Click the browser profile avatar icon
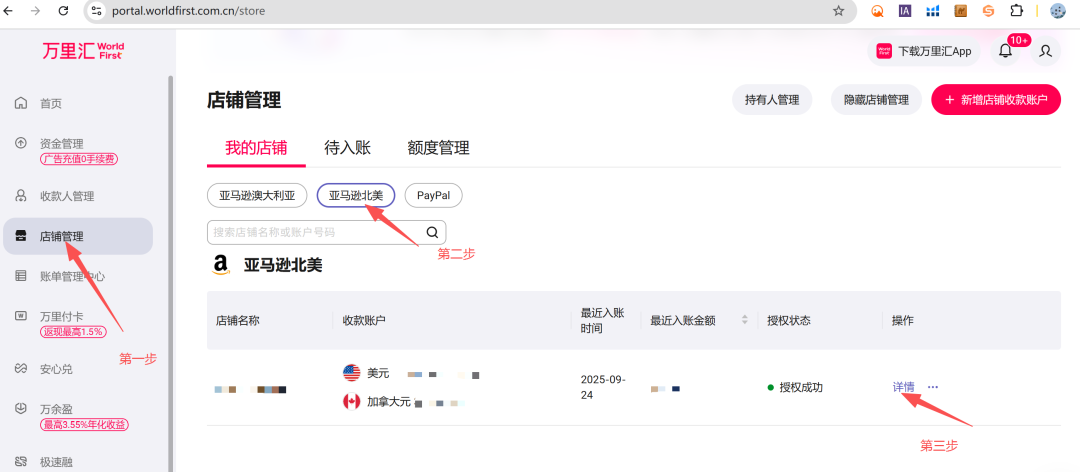1080x472 pixels. (x=1057, y=10)
